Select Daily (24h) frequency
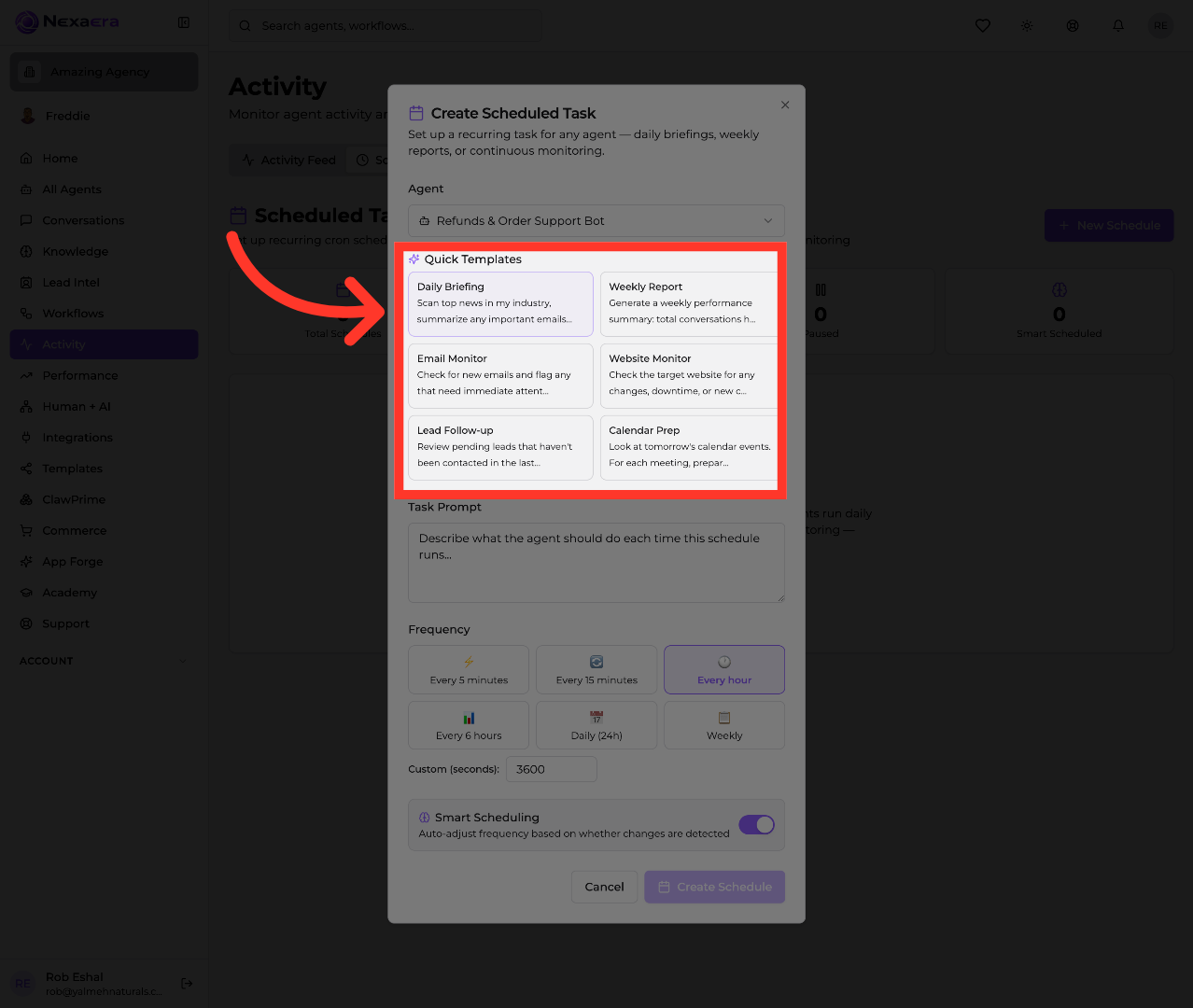Screen dimensions: 1193x1008 596,725
